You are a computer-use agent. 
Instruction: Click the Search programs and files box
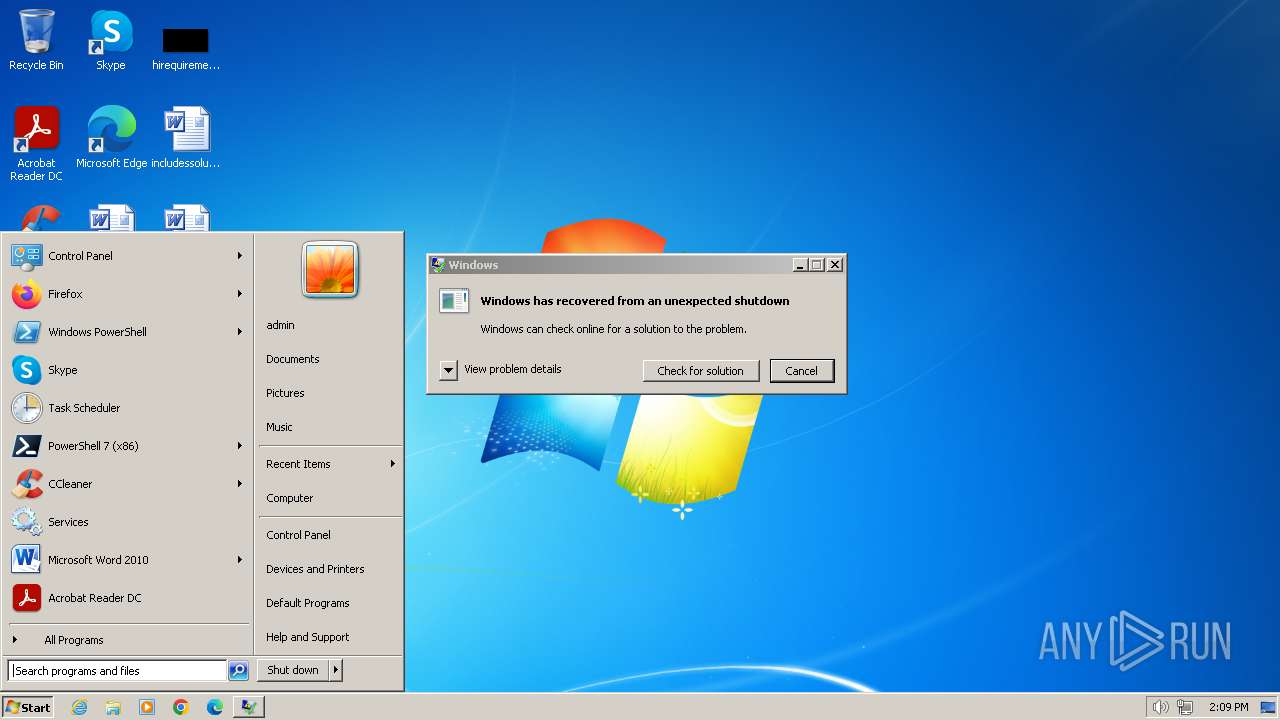pyautogui.click(x=117, y=671)
